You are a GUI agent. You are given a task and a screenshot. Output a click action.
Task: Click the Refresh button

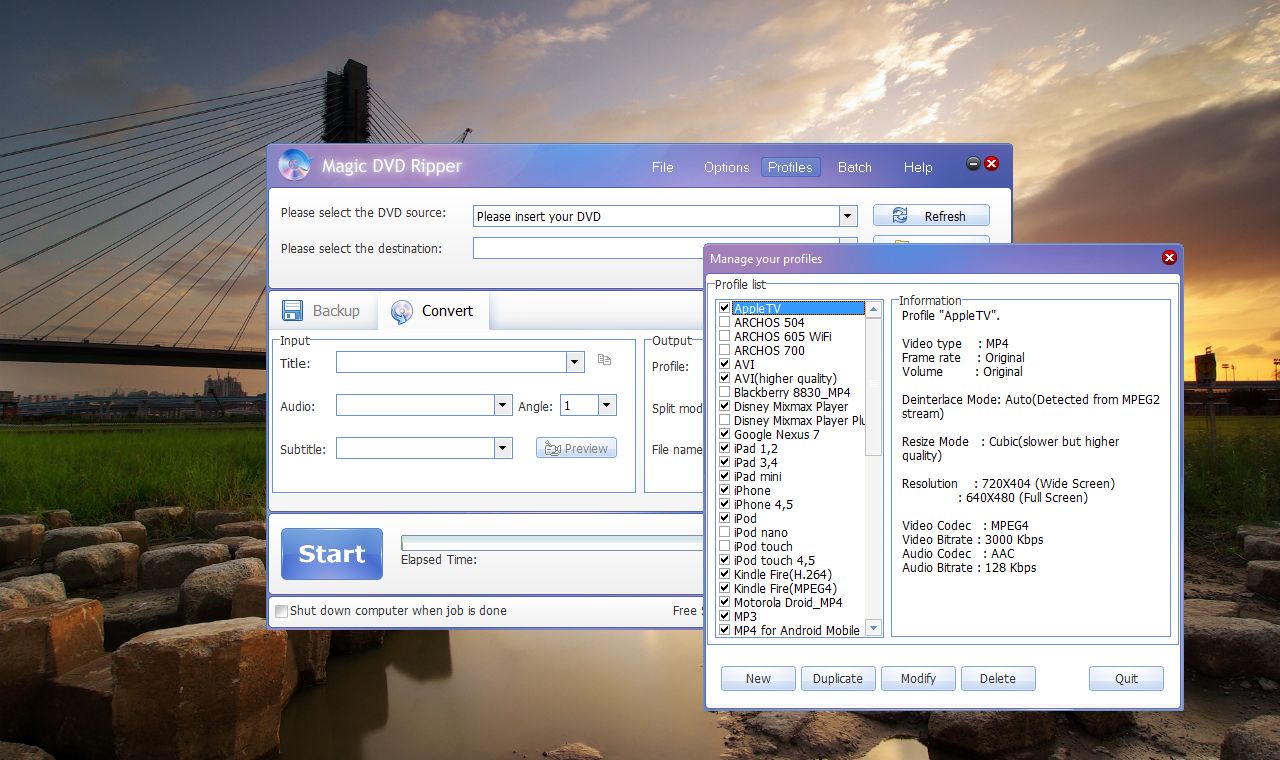[x=931, y=216]
